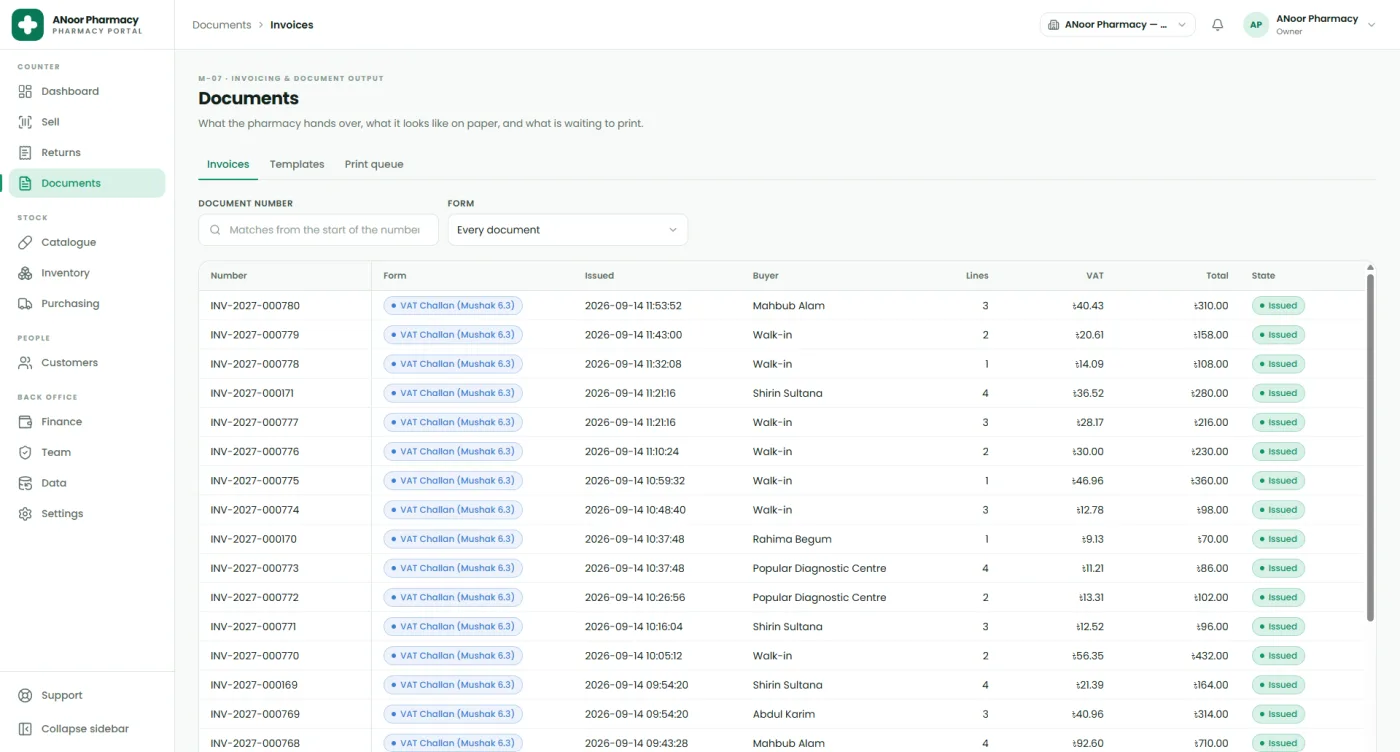Click the Support headset icon

pos(26,696)
